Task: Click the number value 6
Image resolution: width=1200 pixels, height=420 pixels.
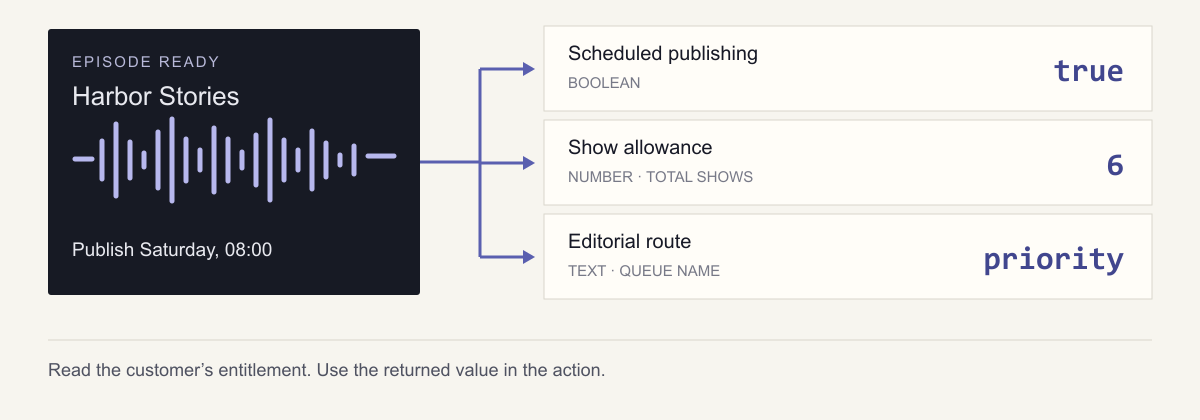Action: [1116, 164]
